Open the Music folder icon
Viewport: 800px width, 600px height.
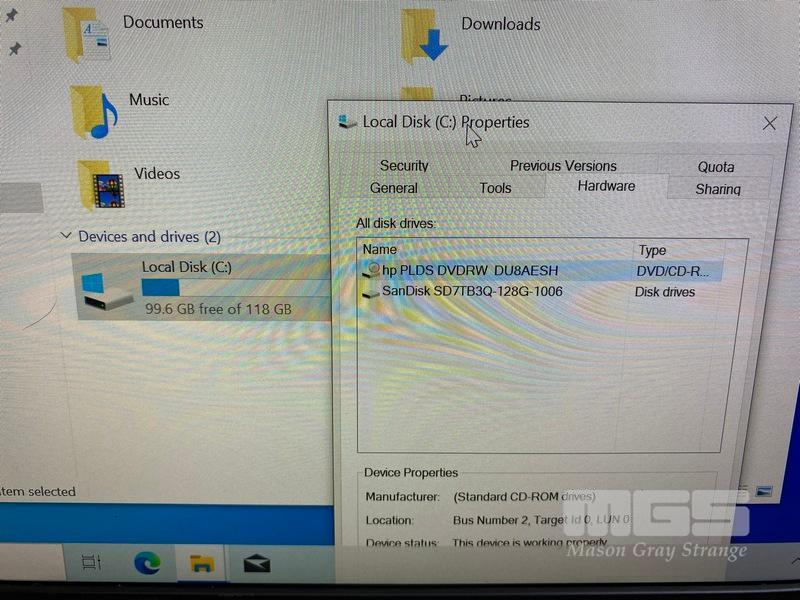[x=93, y=111]
